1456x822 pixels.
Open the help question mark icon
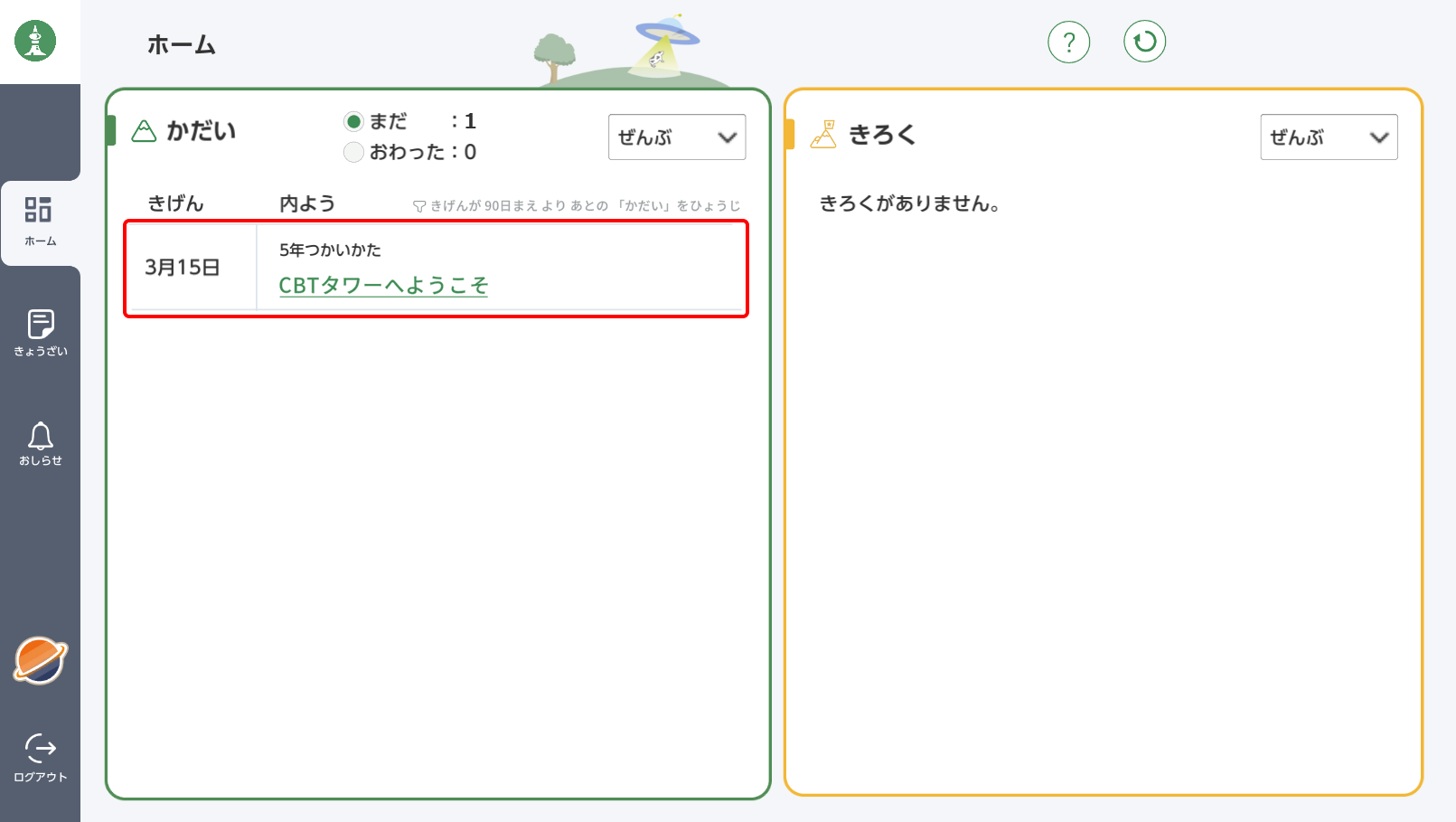1068,42
